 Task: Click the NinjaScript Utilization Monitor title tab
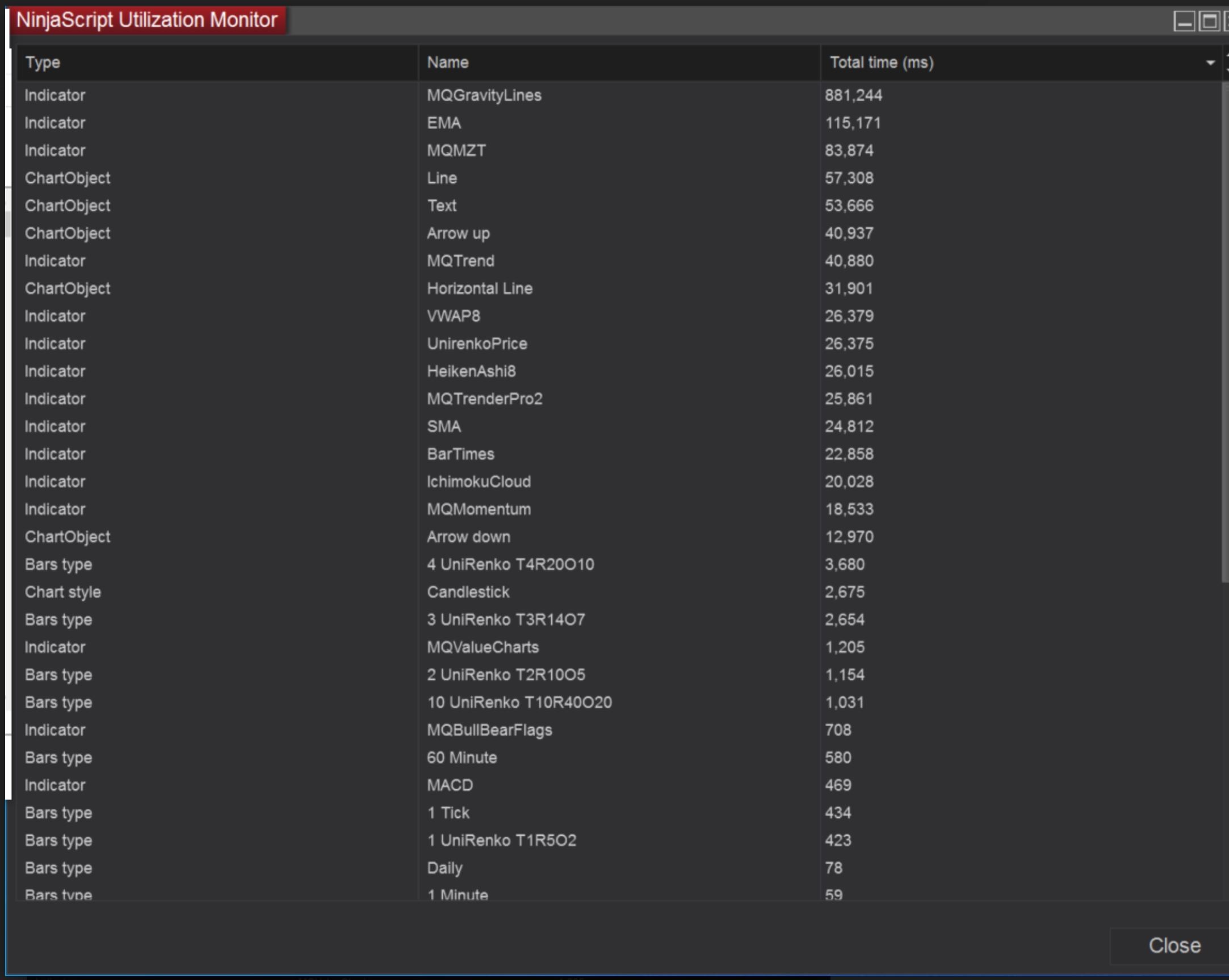pos(147,20)
